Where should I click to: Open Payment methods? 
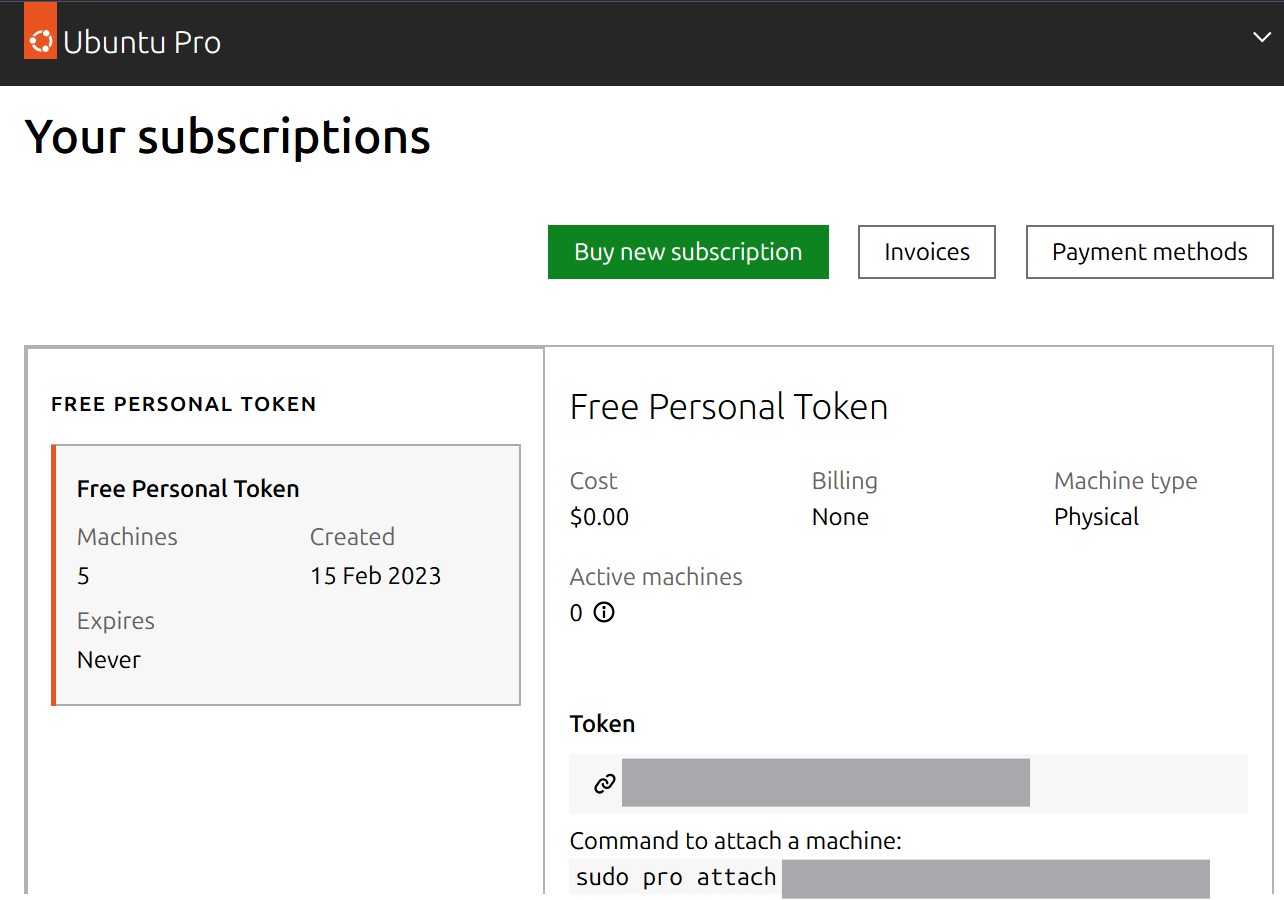coord(1150,252)
